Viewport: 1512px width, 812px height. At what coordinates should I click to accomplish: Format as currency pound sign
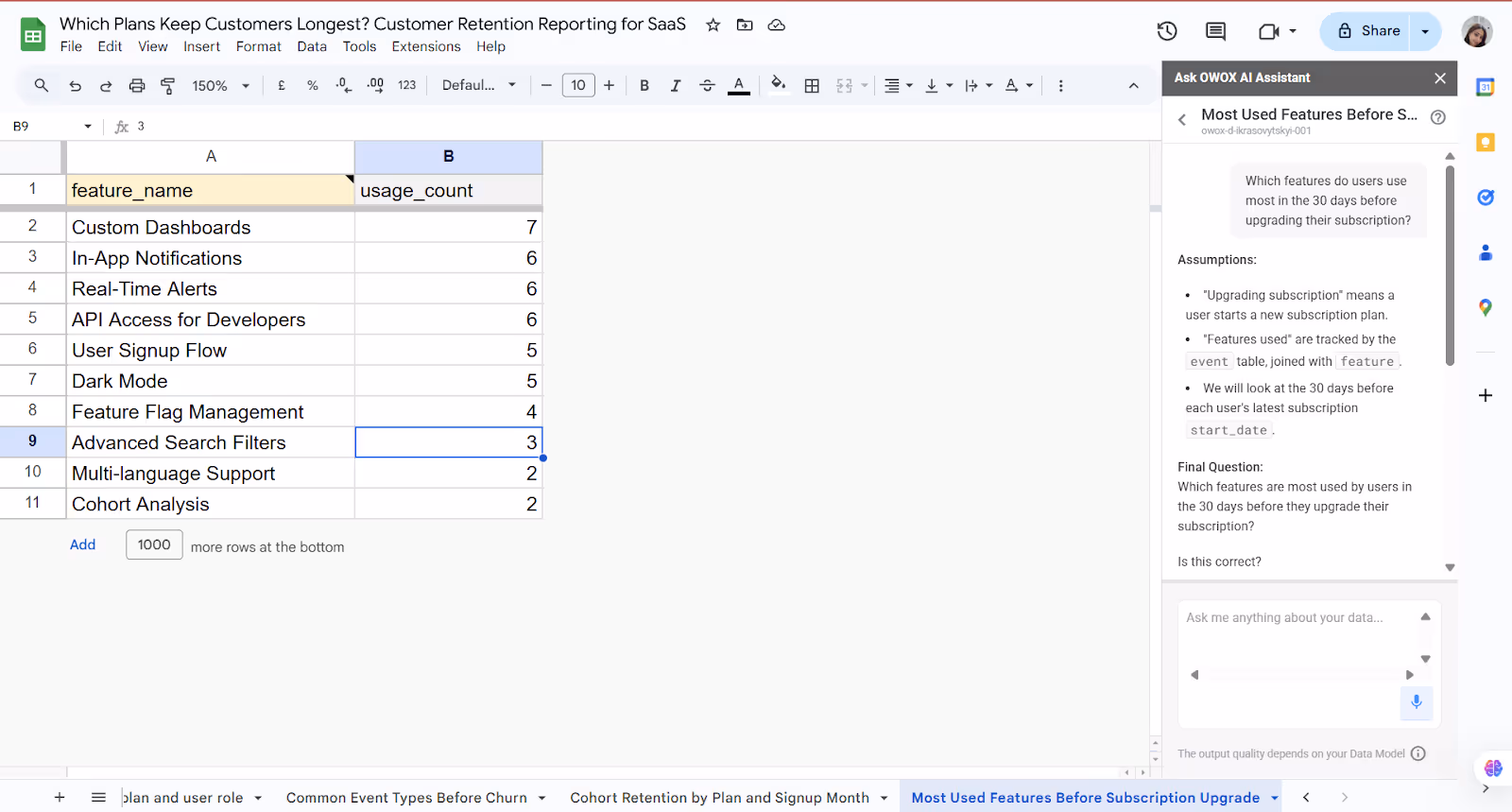point(282,85)
